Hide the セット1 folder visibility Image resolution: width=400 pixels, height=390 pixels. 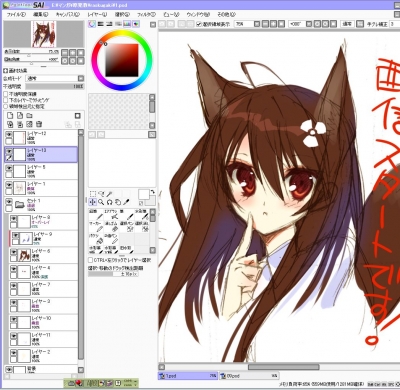pos(9,201)
